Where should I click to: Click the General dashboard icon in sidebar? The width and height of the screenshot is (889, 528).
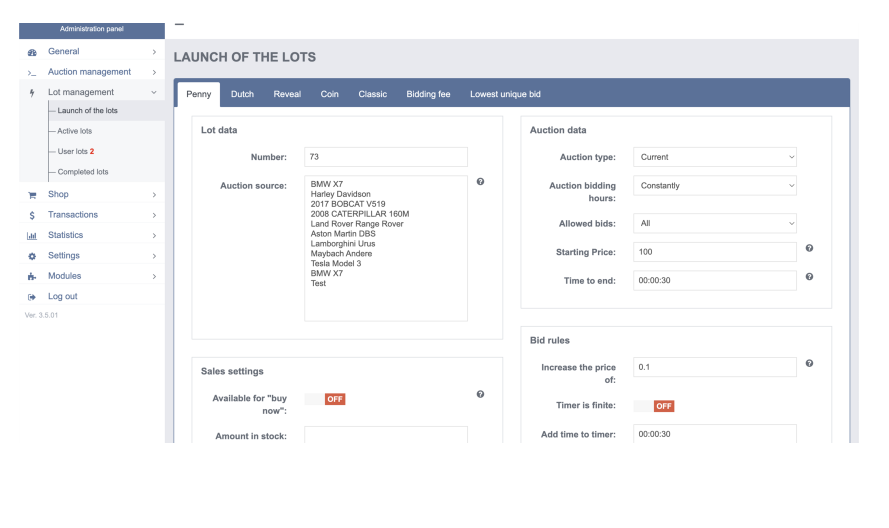click(x=32, y=52)
